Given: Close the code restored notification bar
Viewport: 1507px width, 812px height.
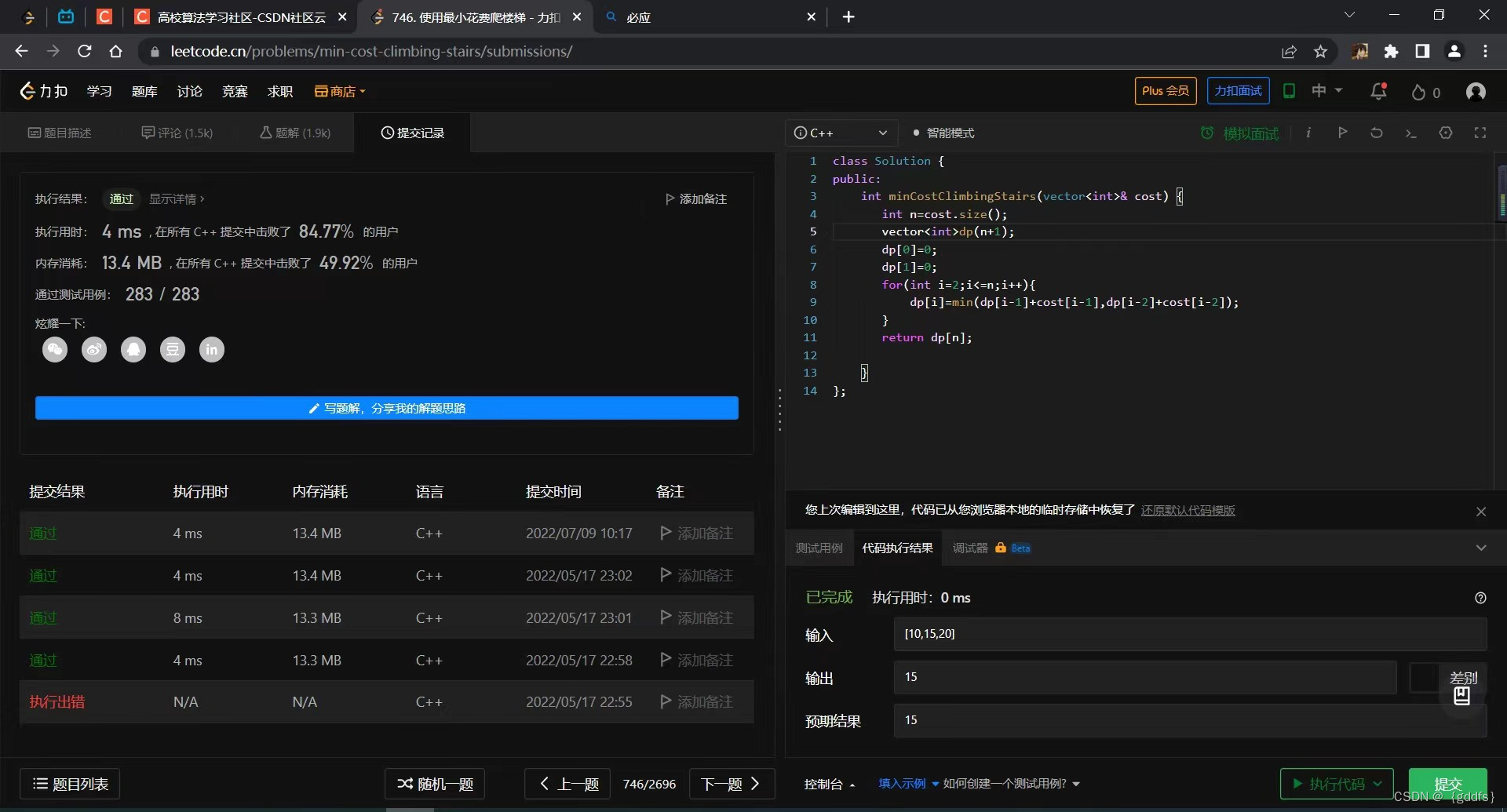Looking at the screenshot, I should point(1481,512).
